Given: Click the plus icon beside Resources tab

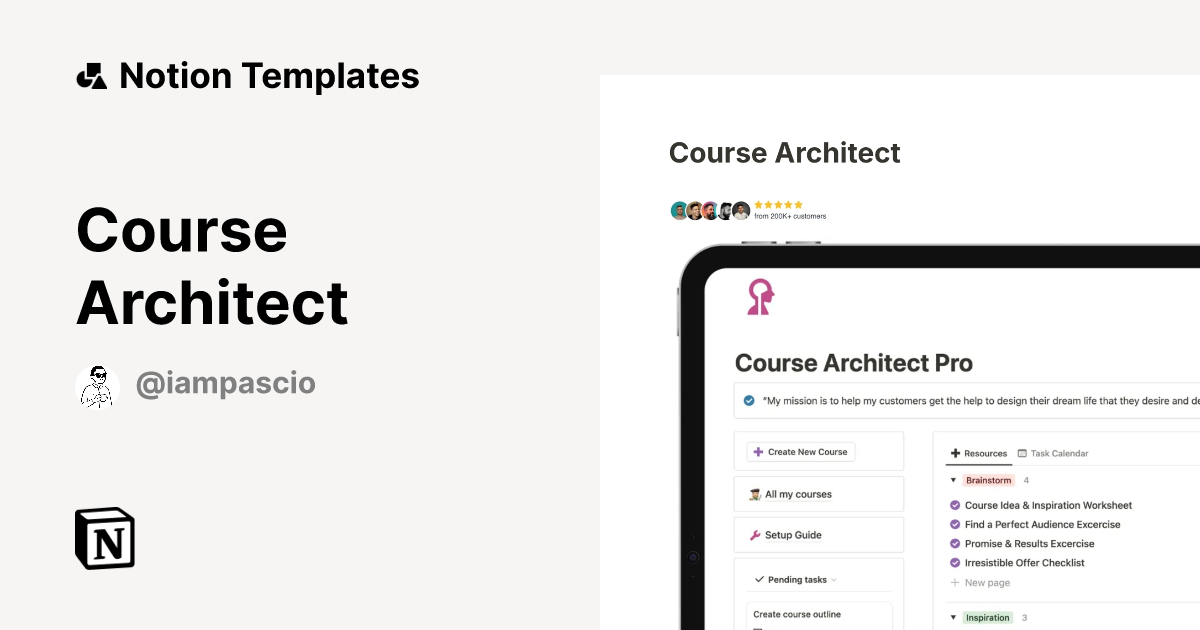Looking at the screenshot, I should point(954,453).
